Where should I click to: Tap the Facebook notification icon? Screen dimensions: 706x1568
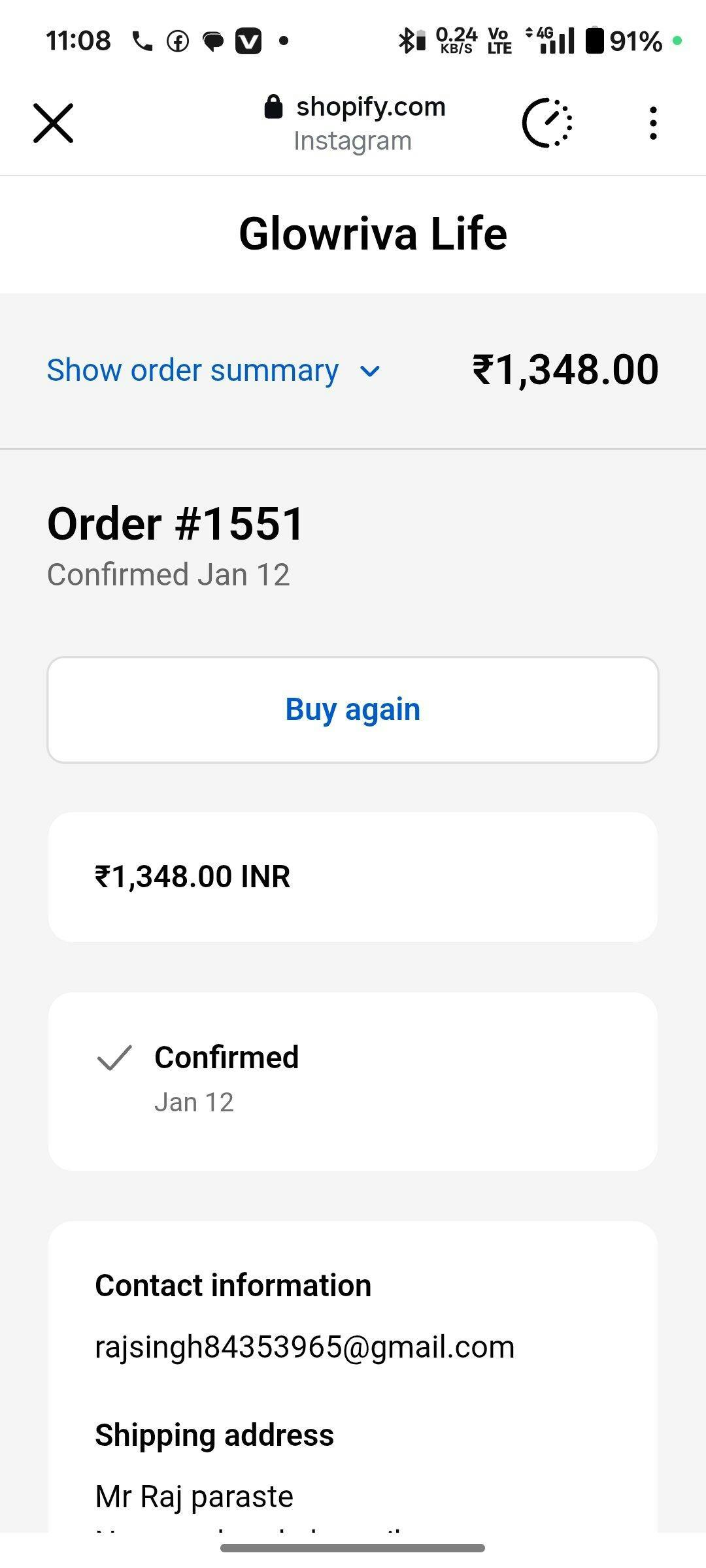pos(177,42)
